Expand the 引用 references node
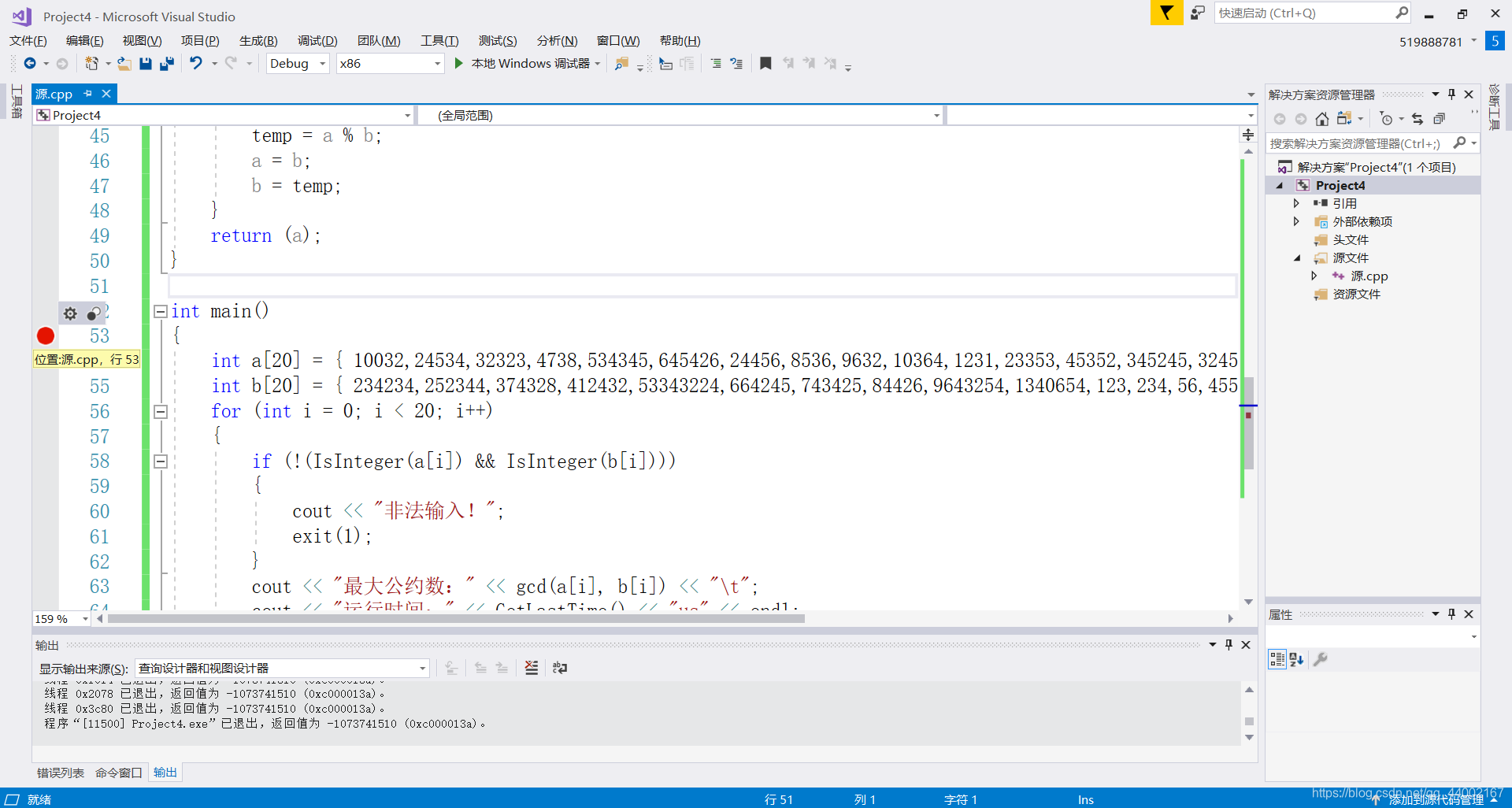This screenshot has width=1512, height=808. [x=1296, y=203]
